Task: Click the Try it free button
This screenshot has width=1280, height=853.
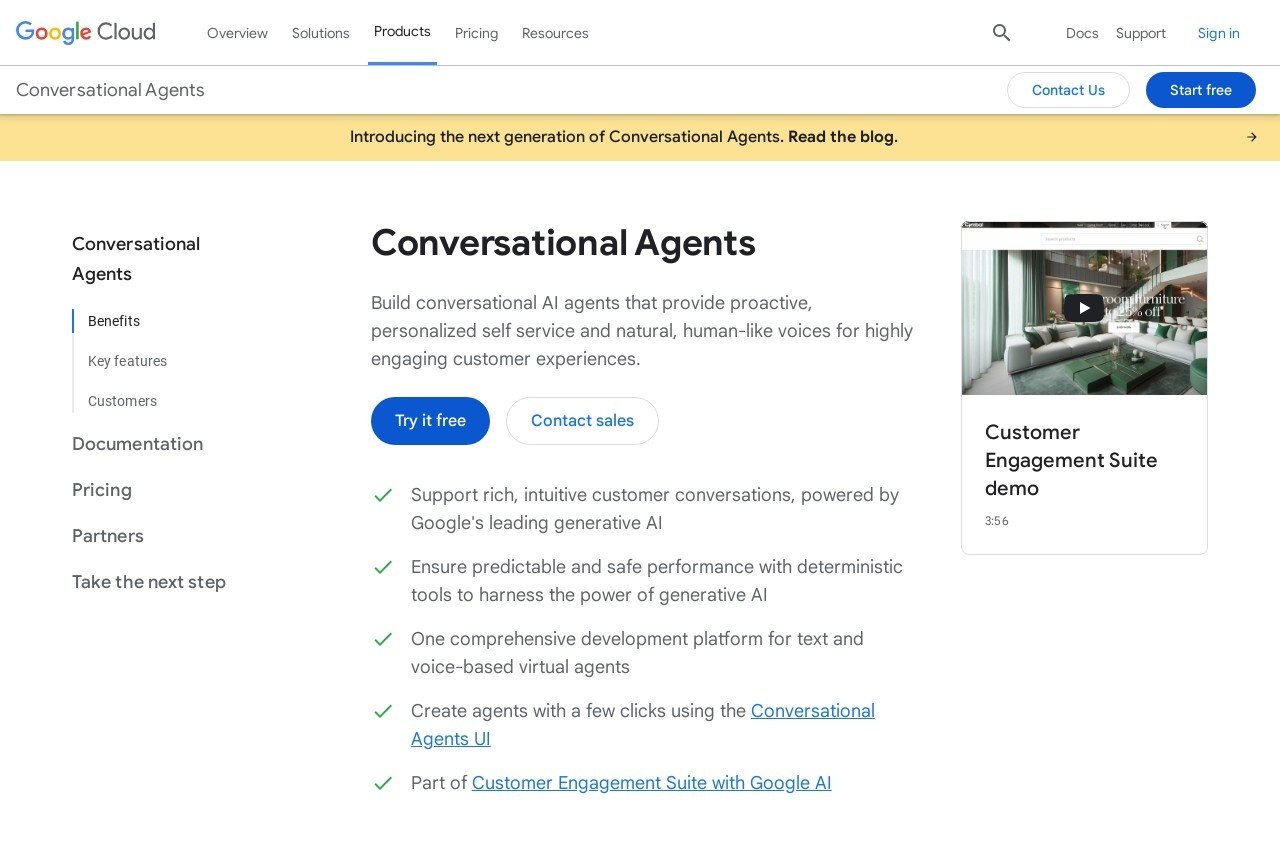Action: click(x=430, y=421)
